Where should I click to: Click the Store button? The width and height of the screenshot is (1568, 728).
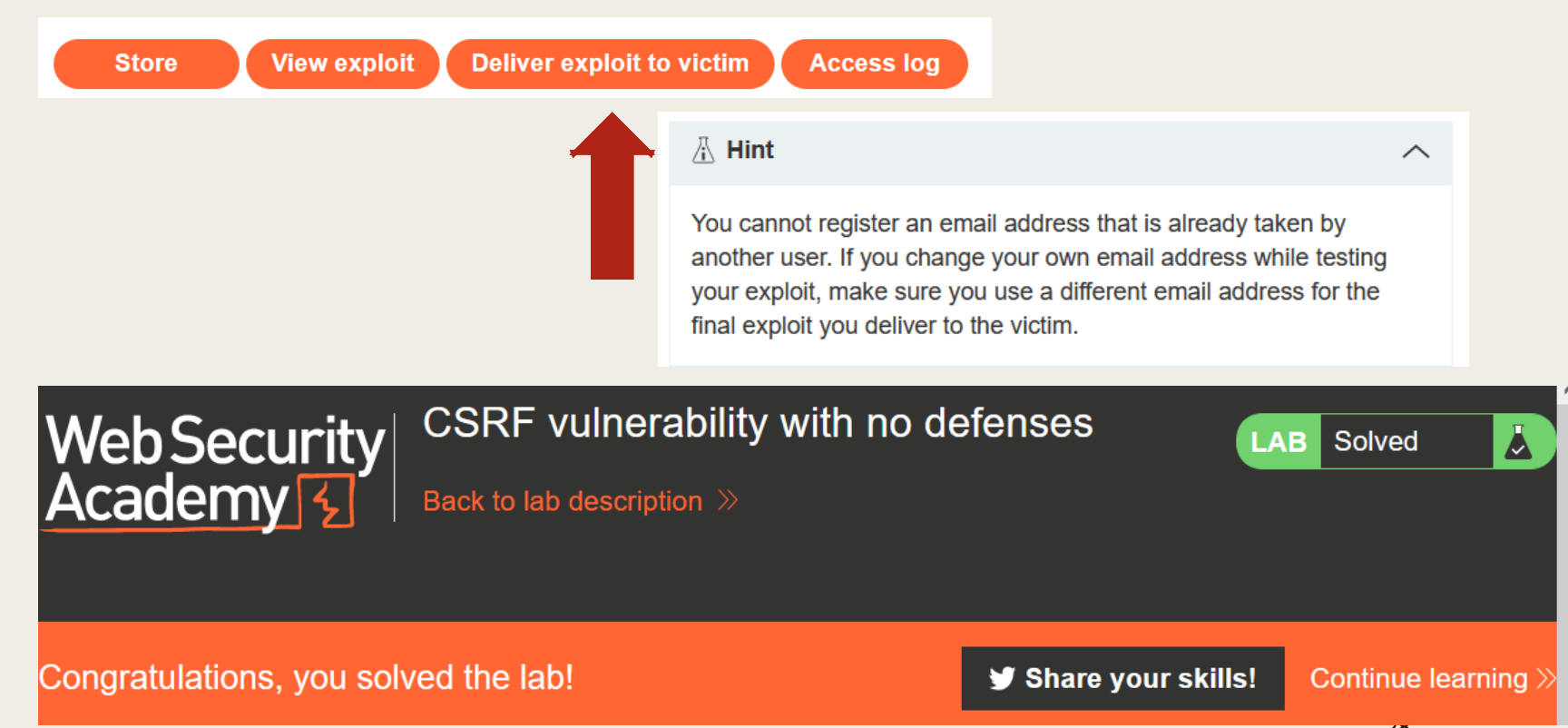point(146,64)
